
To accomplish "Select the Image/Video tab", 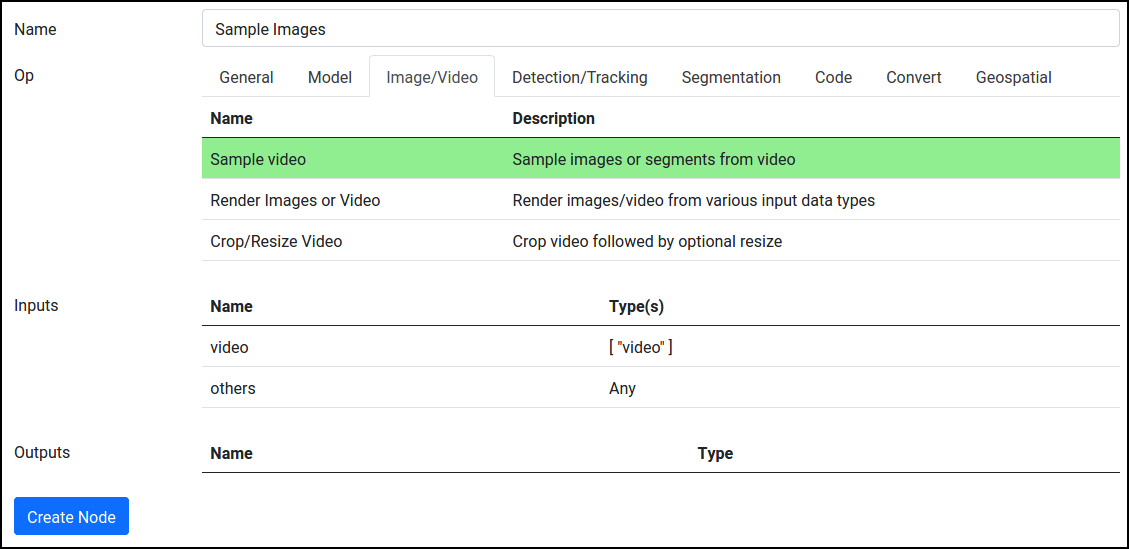I will click(x=432, y=77).
